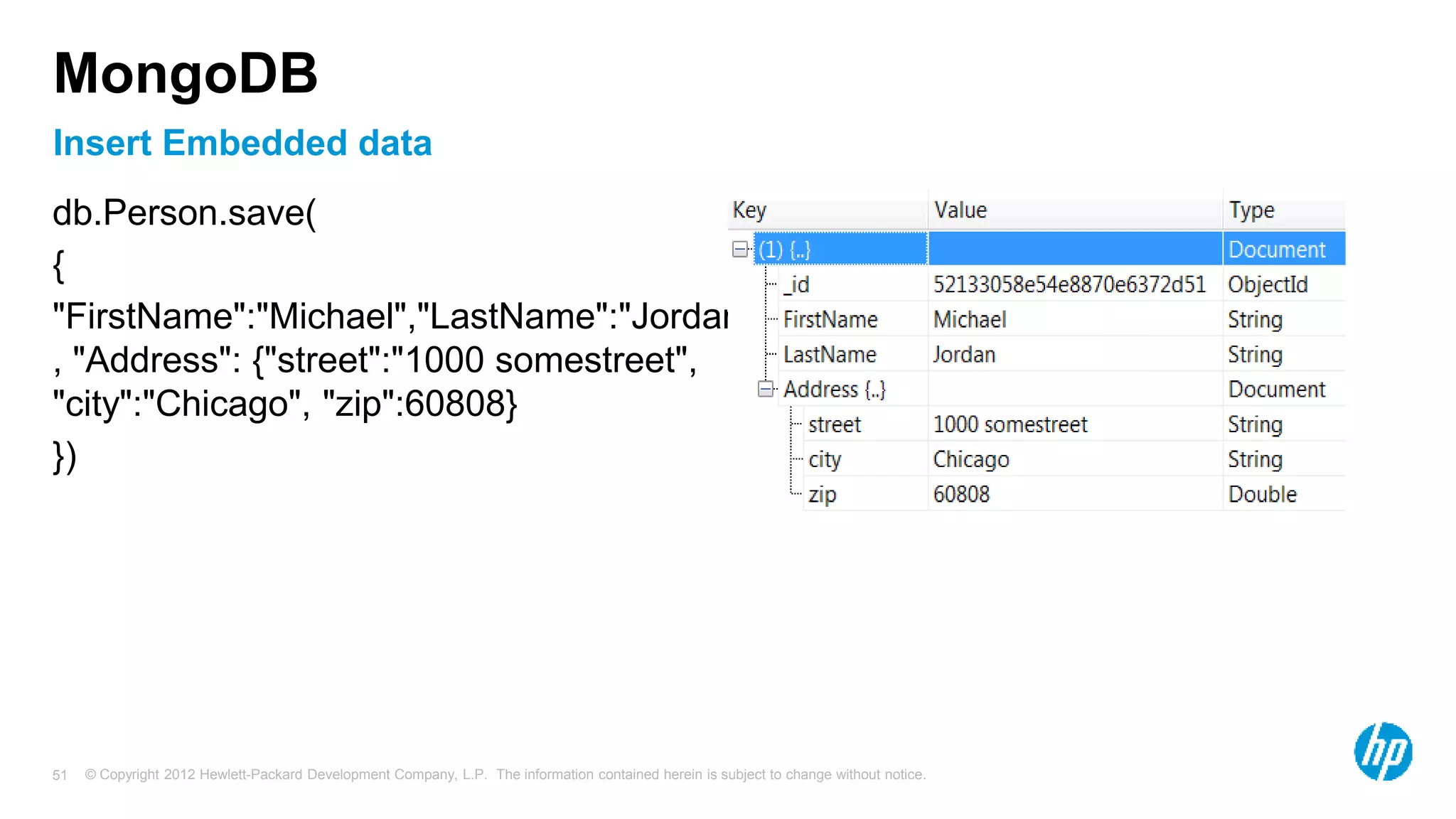Screen dimensions: 1456x819
Task: Click the Key column header
Action: coord(828,210)
